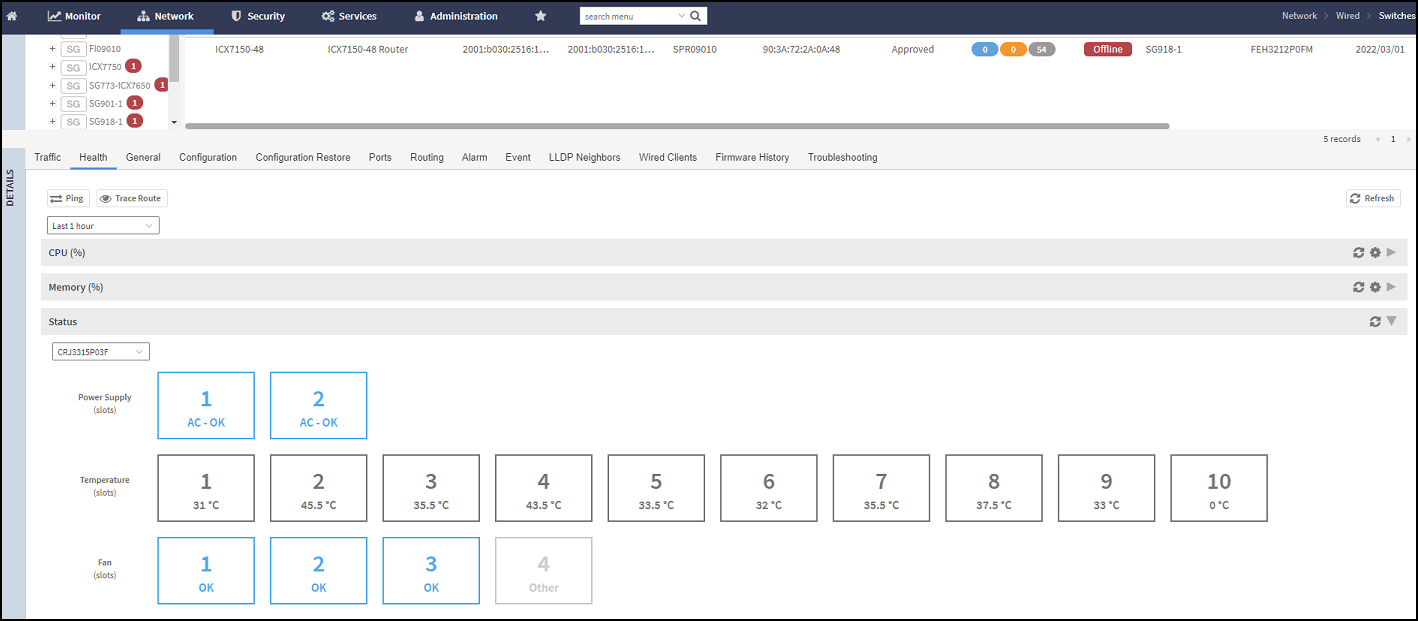1418x621 pixels.
Task: Click the search menu magnifier icon
Action: pos(696,16)
